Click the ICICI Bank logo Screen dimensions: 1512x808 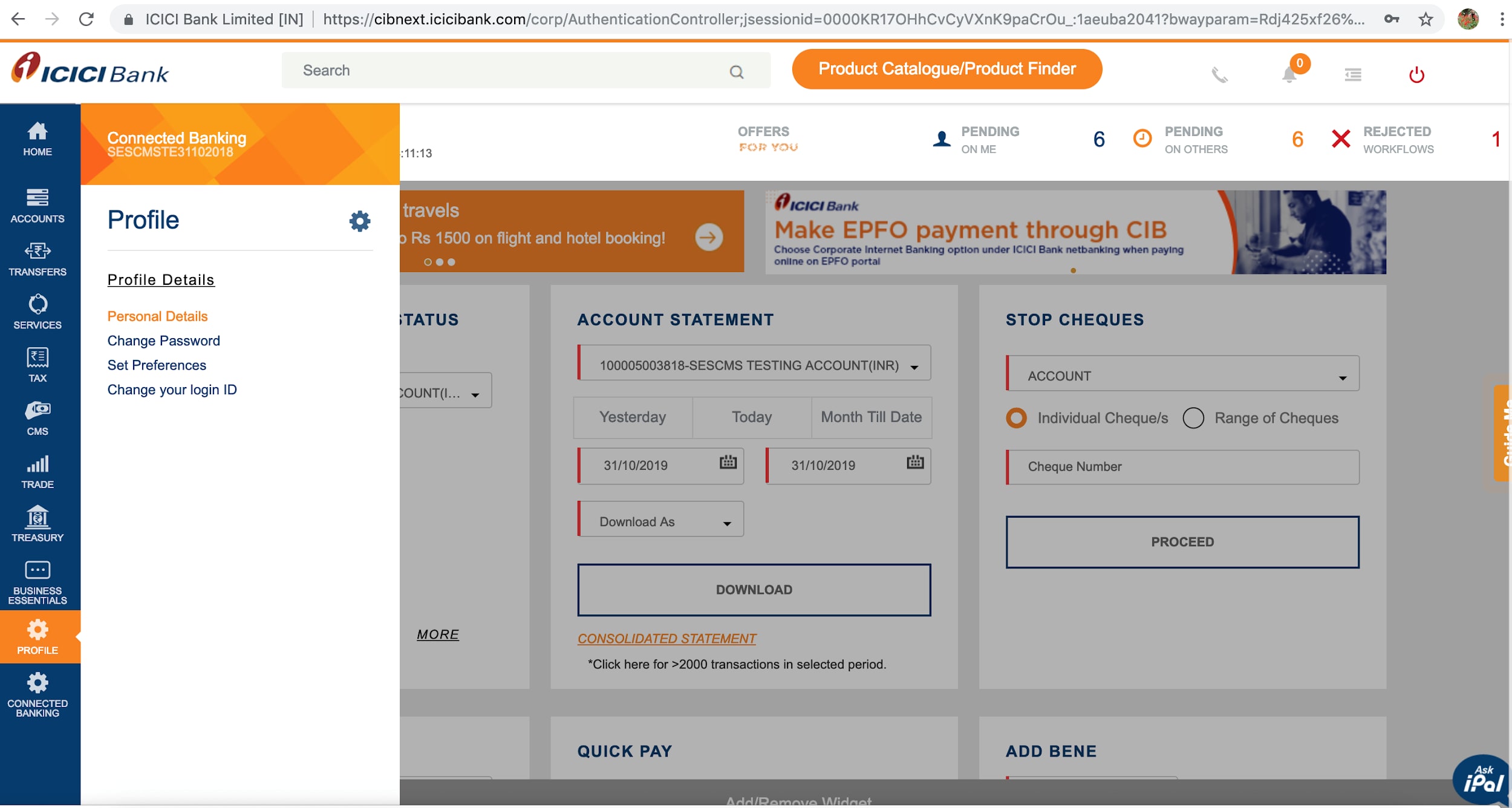(x=90, y=68)
